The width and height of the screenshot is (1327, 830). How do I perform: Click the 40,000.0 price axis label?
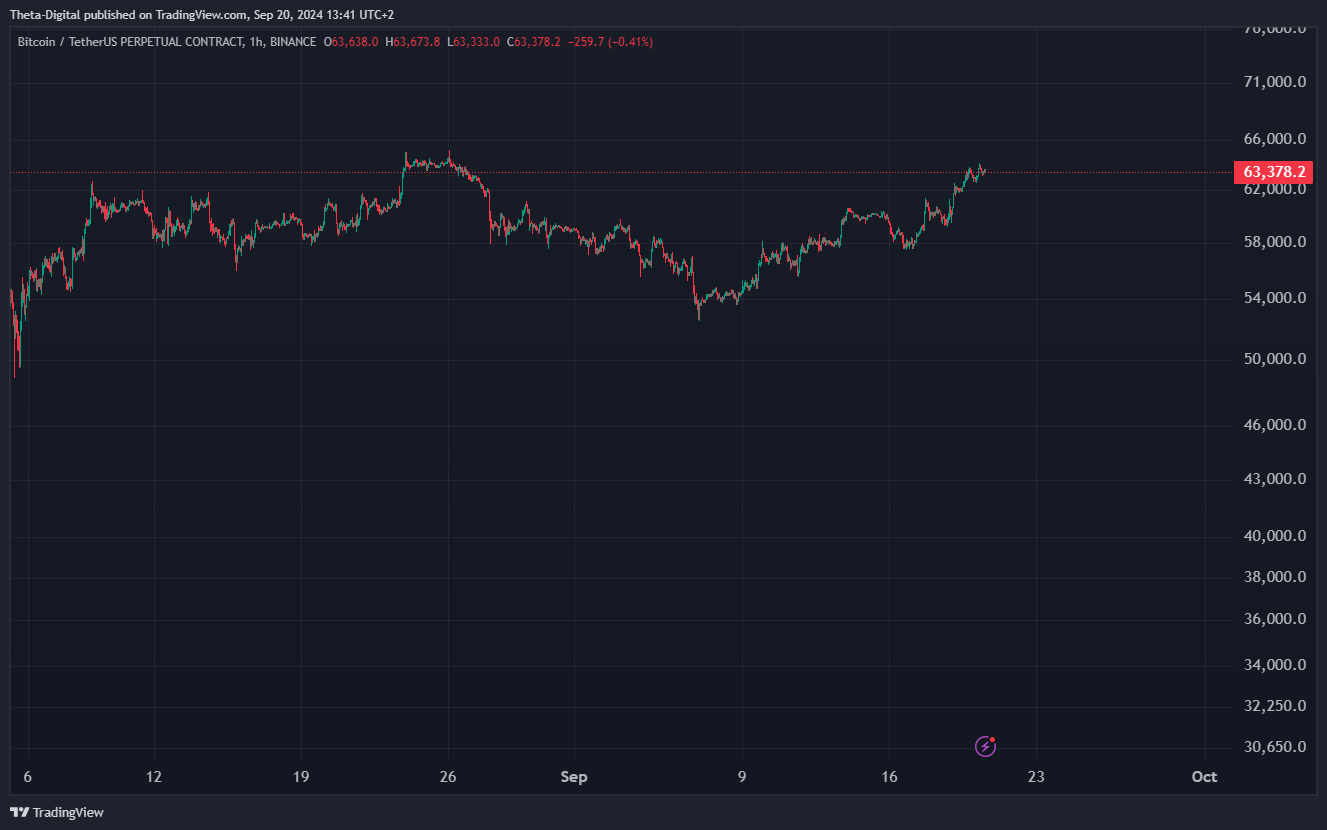click(1274, 535)
